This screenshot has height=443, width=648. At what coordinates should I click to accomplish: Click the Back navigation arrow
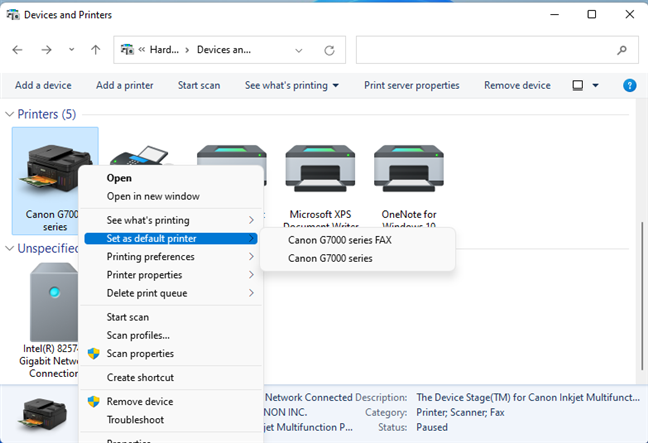(18, 49)
